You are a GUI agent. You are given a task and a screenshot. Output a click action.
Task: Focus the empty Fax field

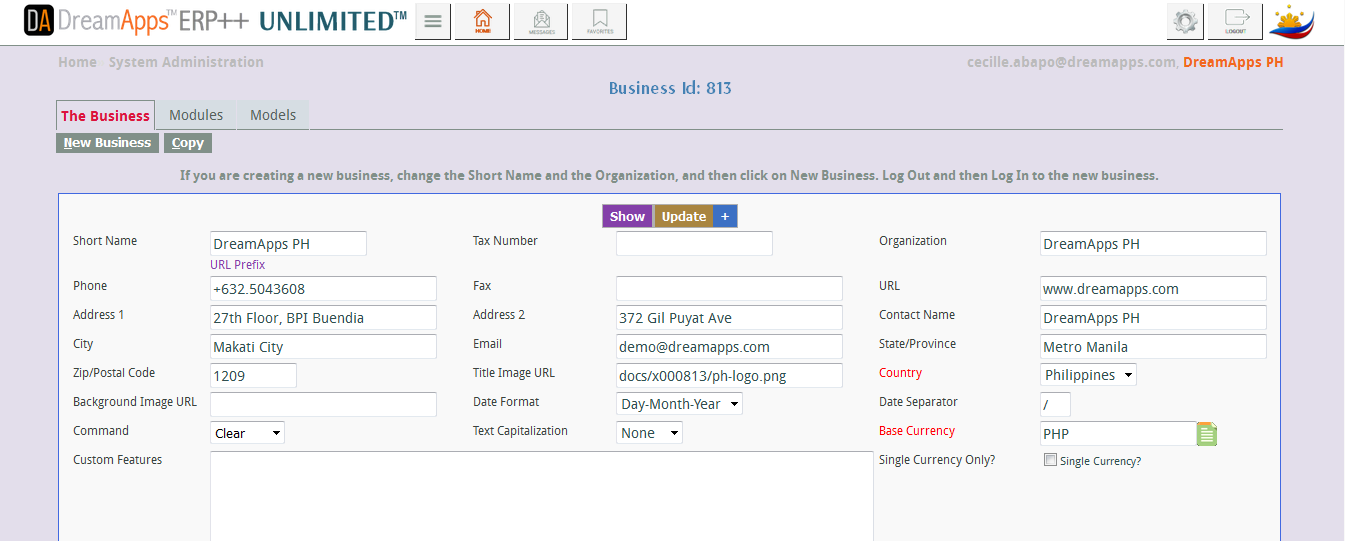pos(729,289)
